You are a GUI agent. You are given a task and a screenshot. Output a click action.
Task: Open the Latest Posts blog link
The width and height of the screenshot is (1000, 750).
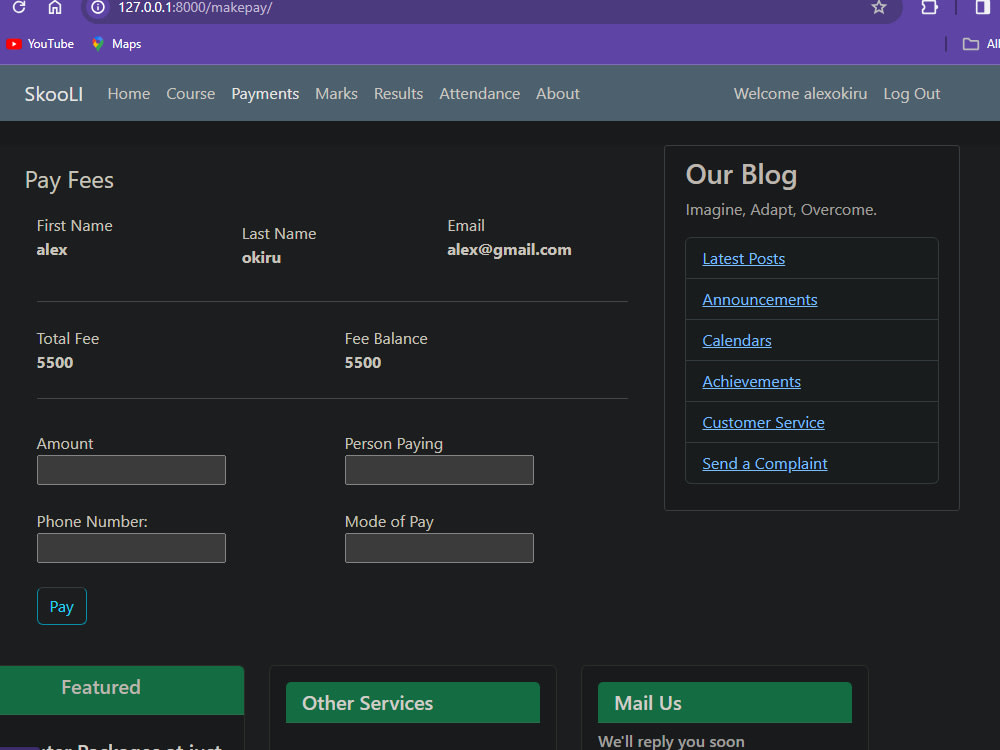[744, 259]
